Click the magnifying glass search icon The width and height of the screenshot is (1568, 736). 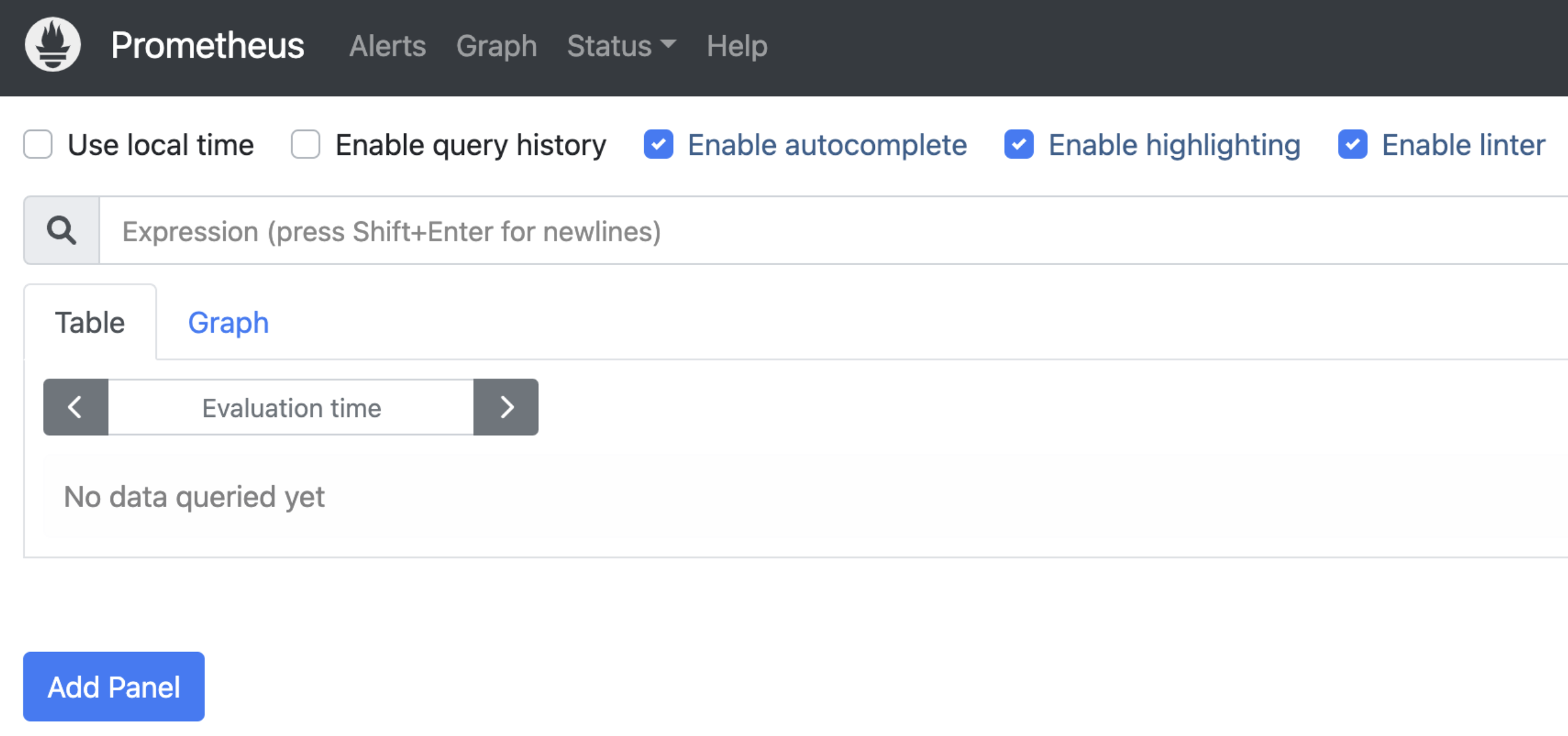pos(61,230)
